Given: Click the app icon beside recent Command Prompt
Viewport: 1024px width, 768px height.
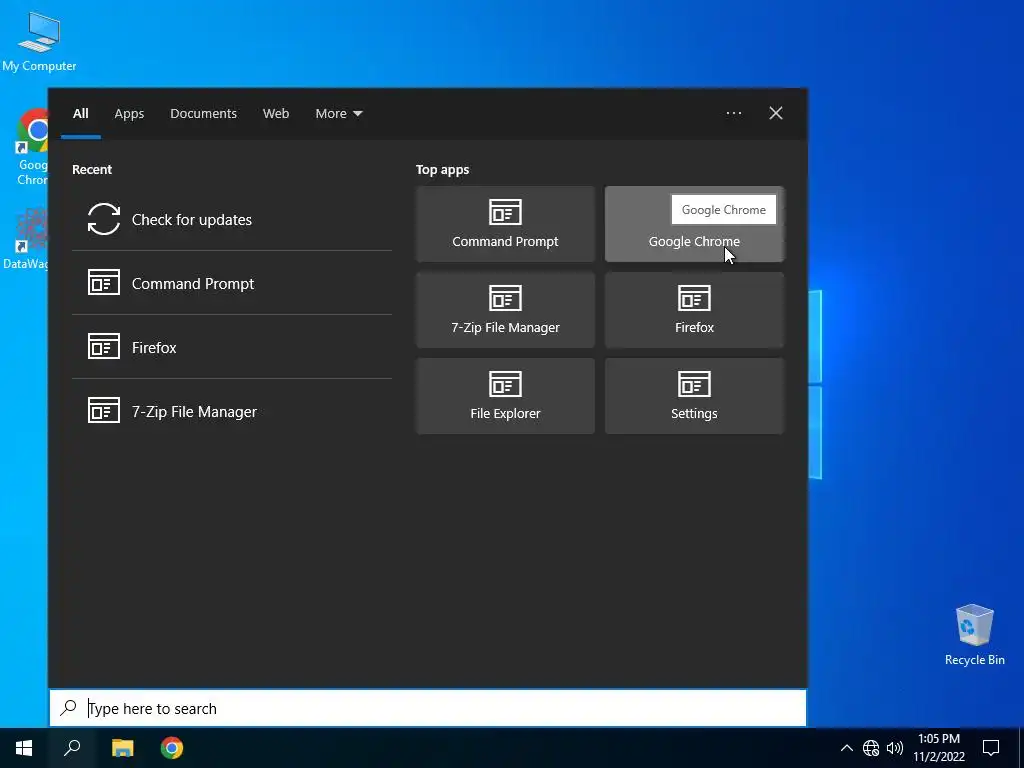Looking at the screenshot, I should click(104, 282).
